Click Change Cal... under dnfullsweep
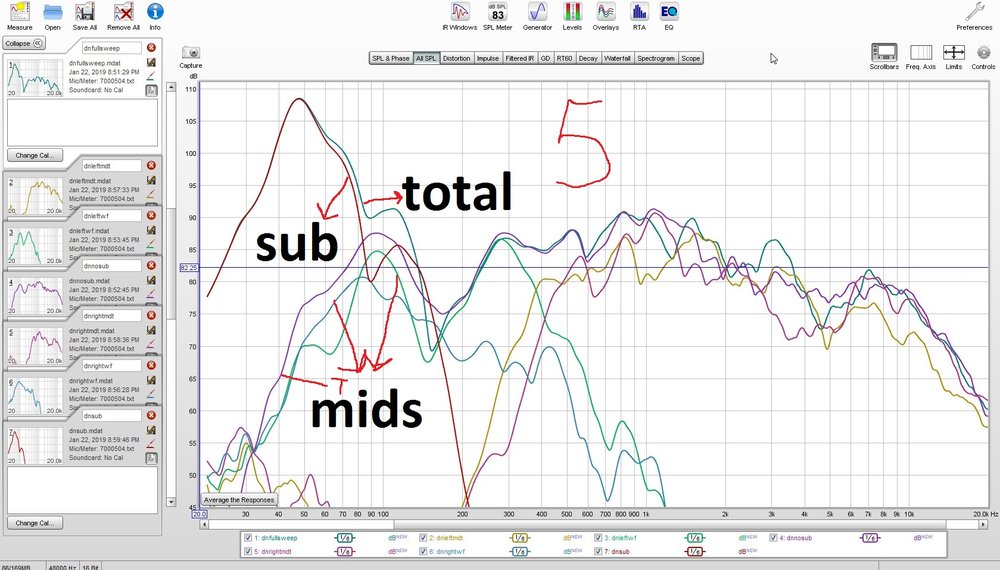The height and width of the screenshot is (570, 1000). [35, 155]
